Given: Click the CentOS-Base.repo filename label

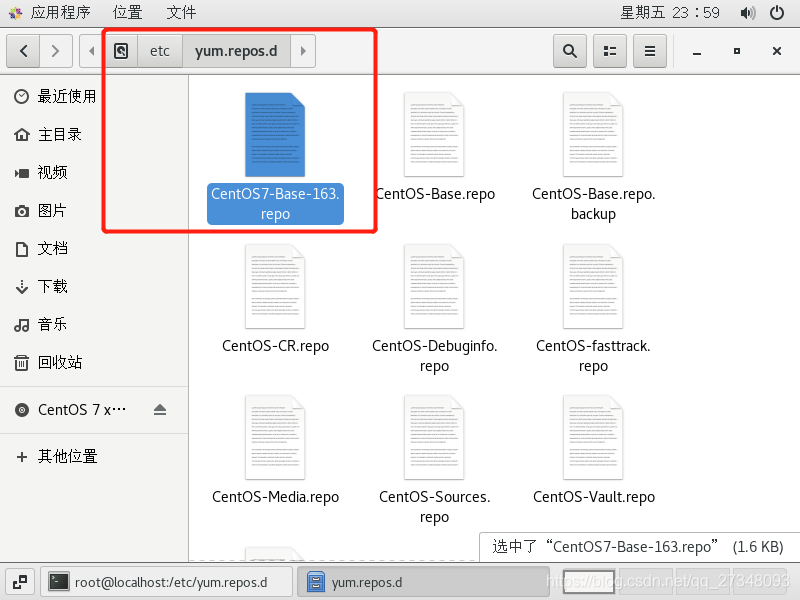Looking at the screenshot, I should tap(435, 194).
